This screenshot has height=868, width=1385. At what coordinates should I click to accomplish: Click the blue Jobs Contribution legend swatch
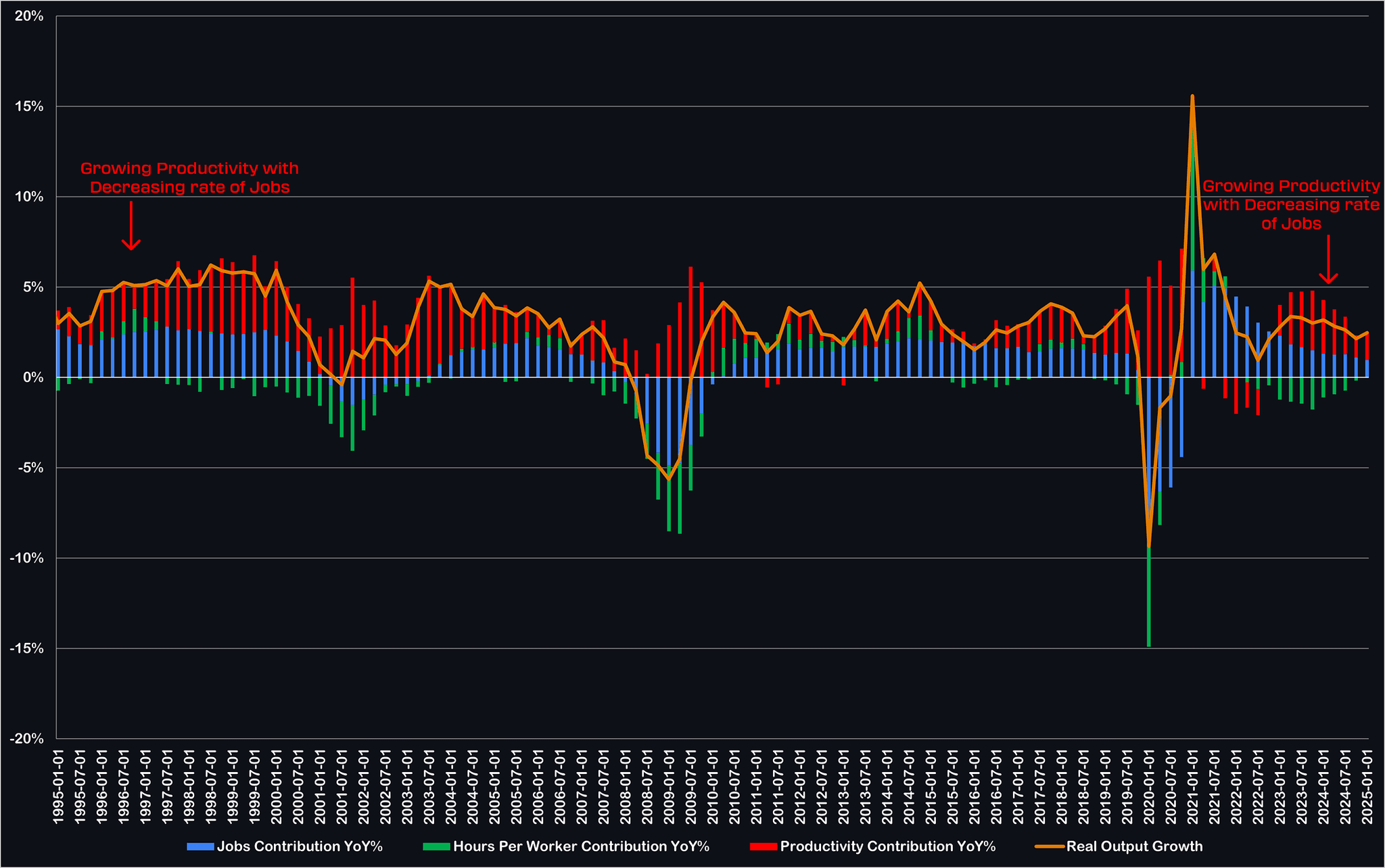[200, 846]
